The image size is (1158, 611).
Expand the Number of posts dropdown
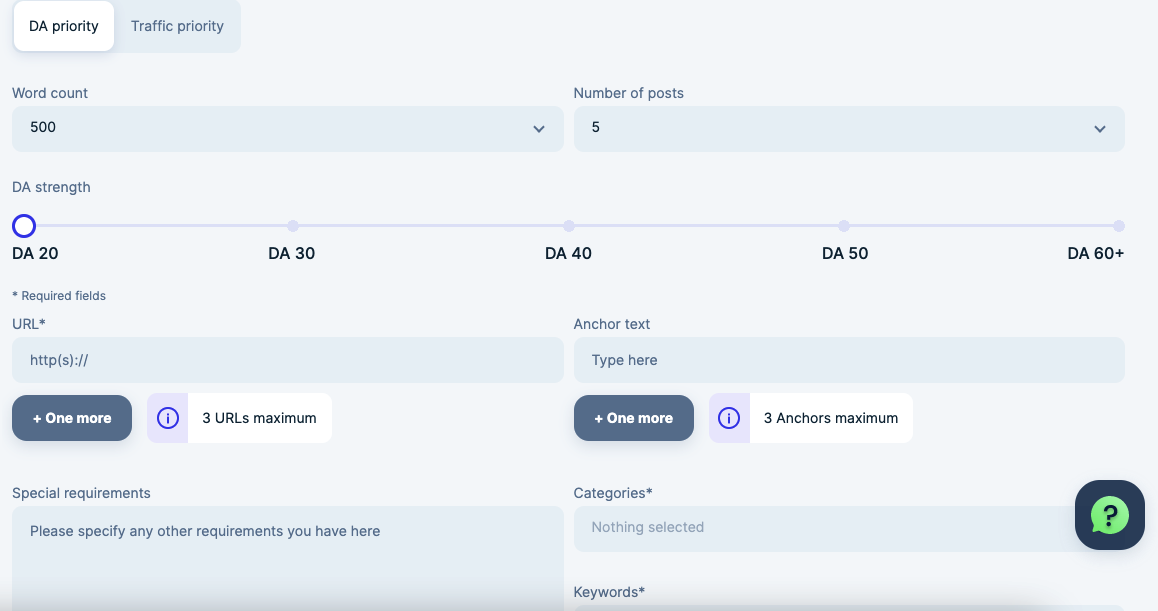pyautogui.click(x=848, y=128)
